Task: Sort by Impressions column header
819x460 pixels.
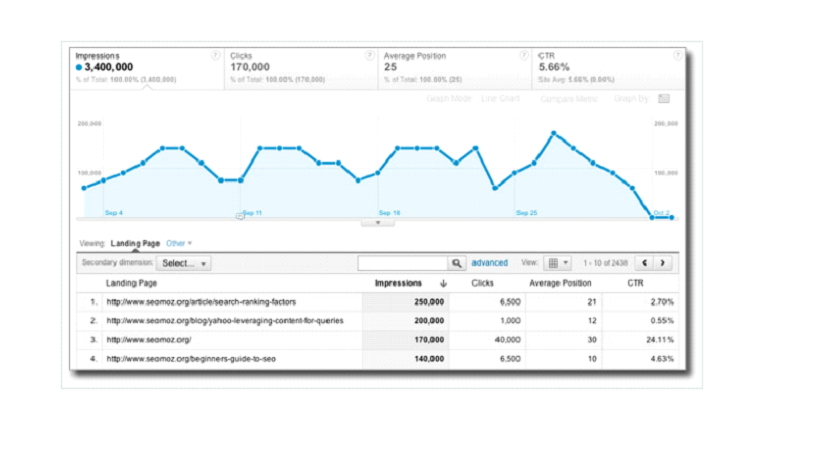Action: click(398, 284)
